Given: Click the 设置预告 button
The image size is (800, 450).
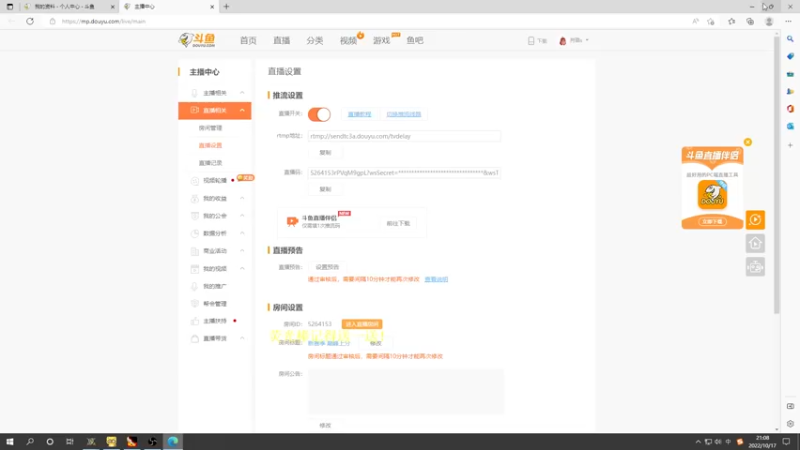Looking at the screenshot, I should (327, 267).
